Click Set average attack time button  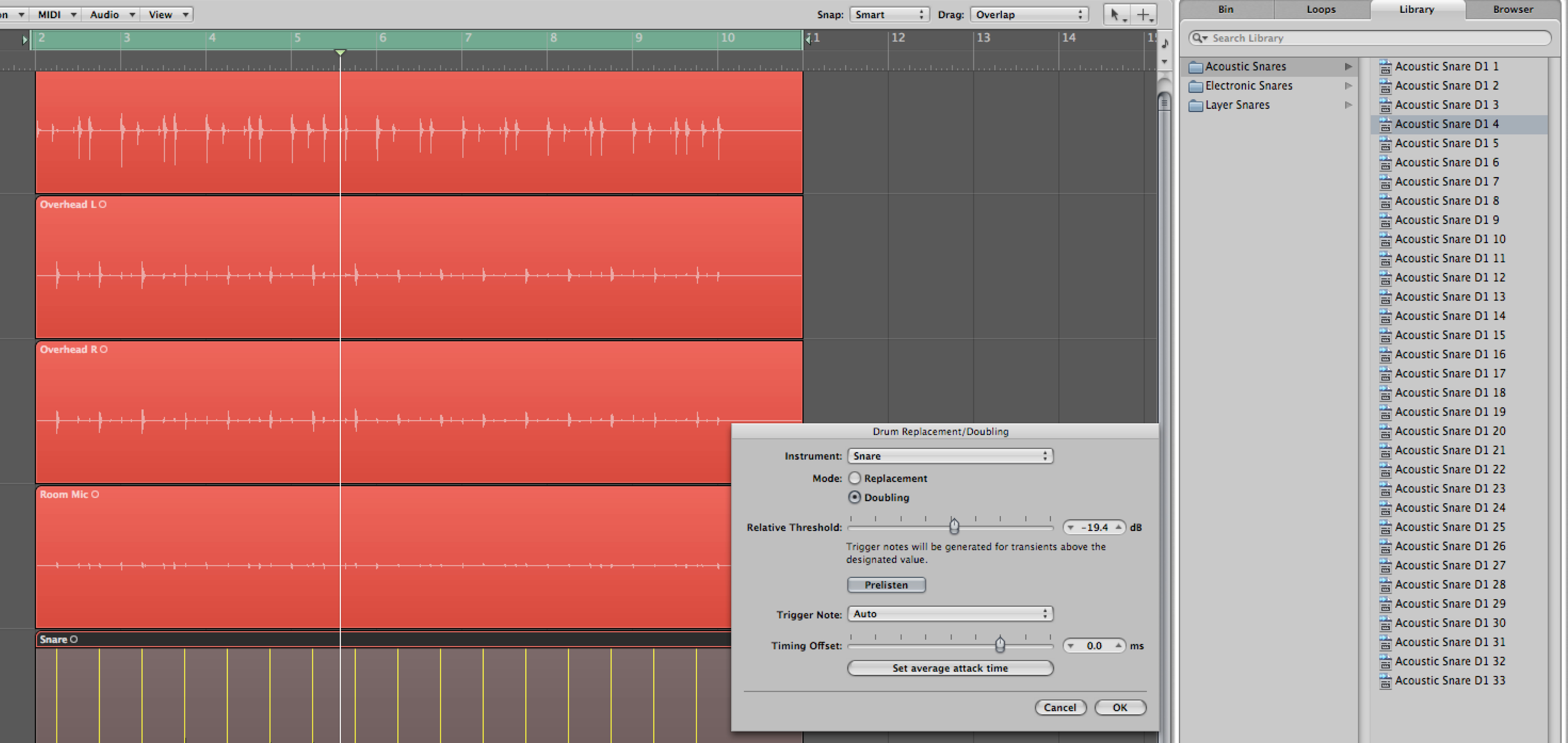[x=950, y=668]
